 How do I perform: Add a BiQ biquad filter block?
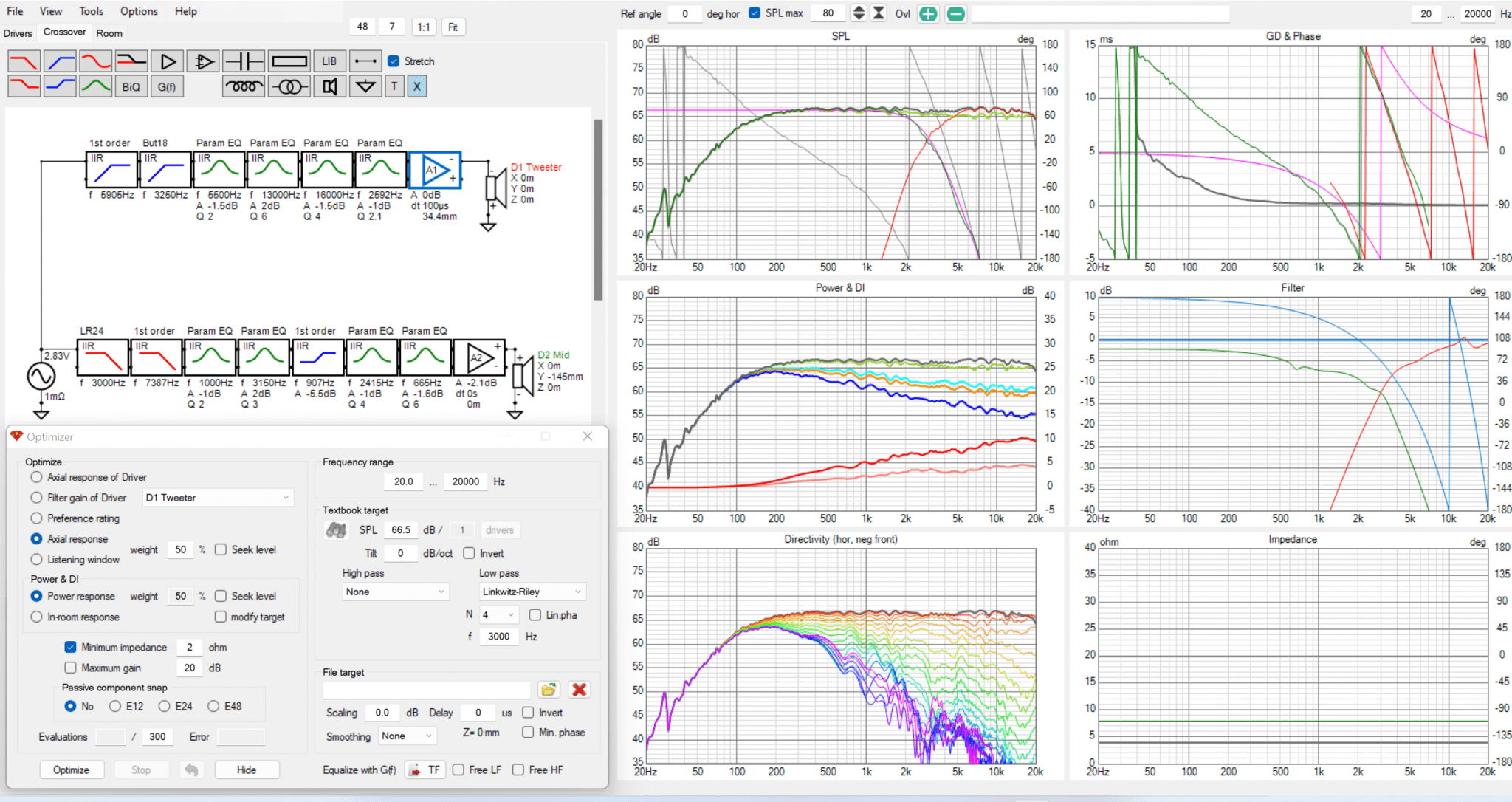coord(131,86)
